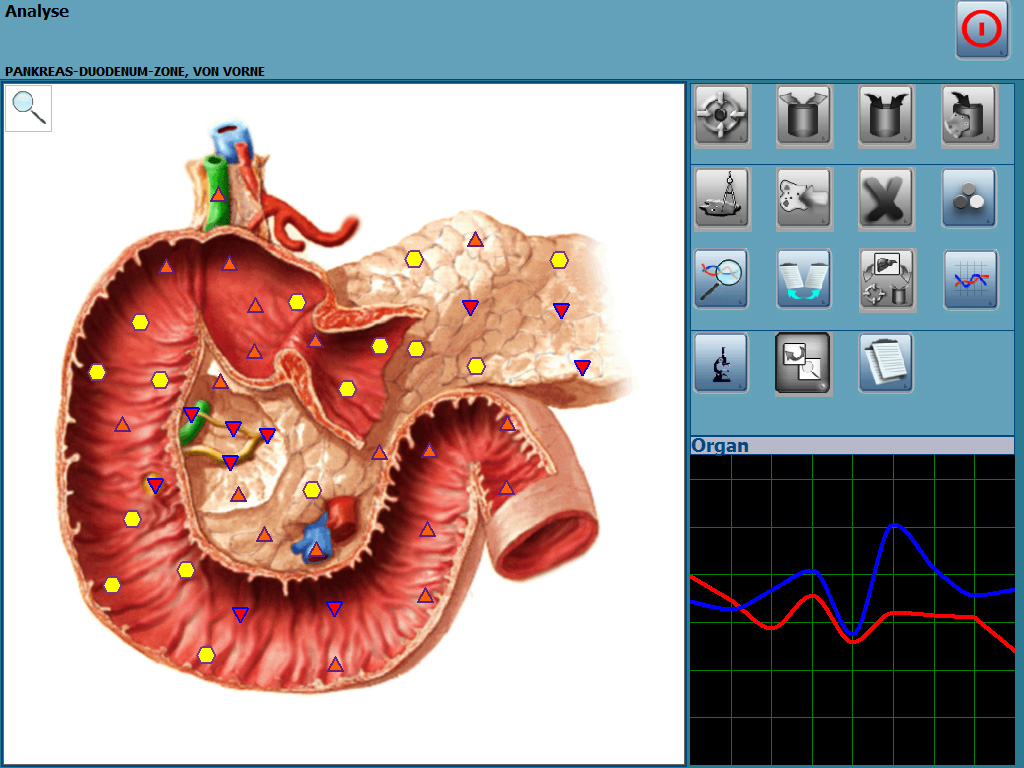Click the bottommost orange triangle on duodenum
This screenshot has width=1024, height=768.
point(335,665)
